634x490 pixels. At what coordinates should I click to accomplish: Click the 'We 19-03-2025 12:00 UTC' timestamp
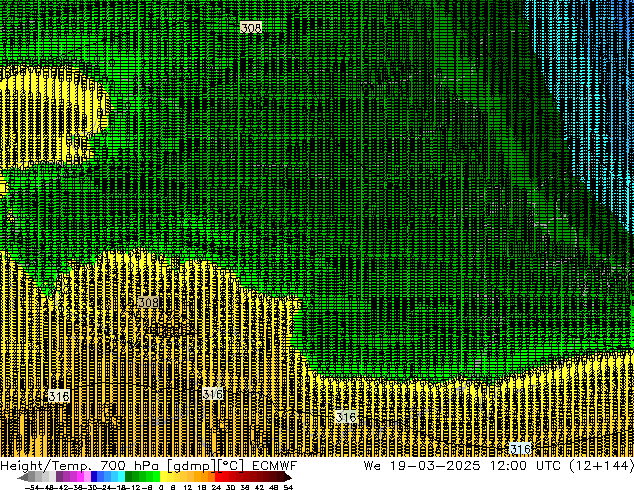(x=462, y=465)
